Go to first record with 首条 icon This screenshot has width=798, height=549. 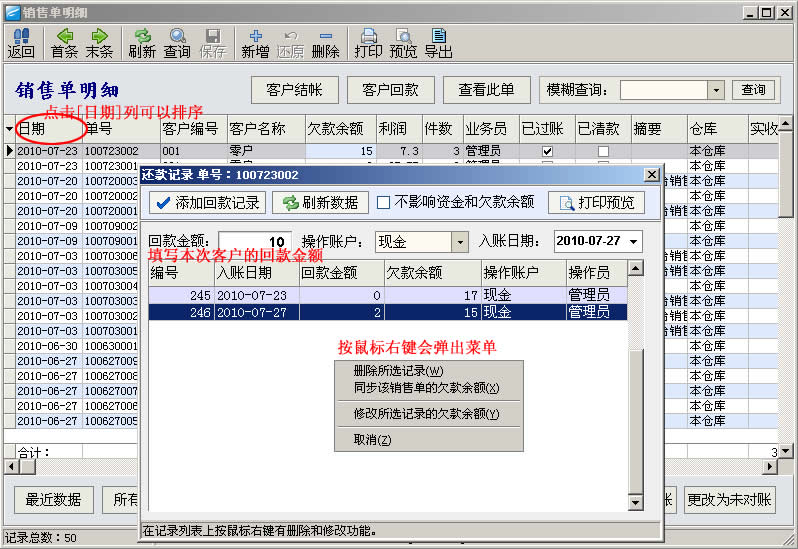(64, 43)
